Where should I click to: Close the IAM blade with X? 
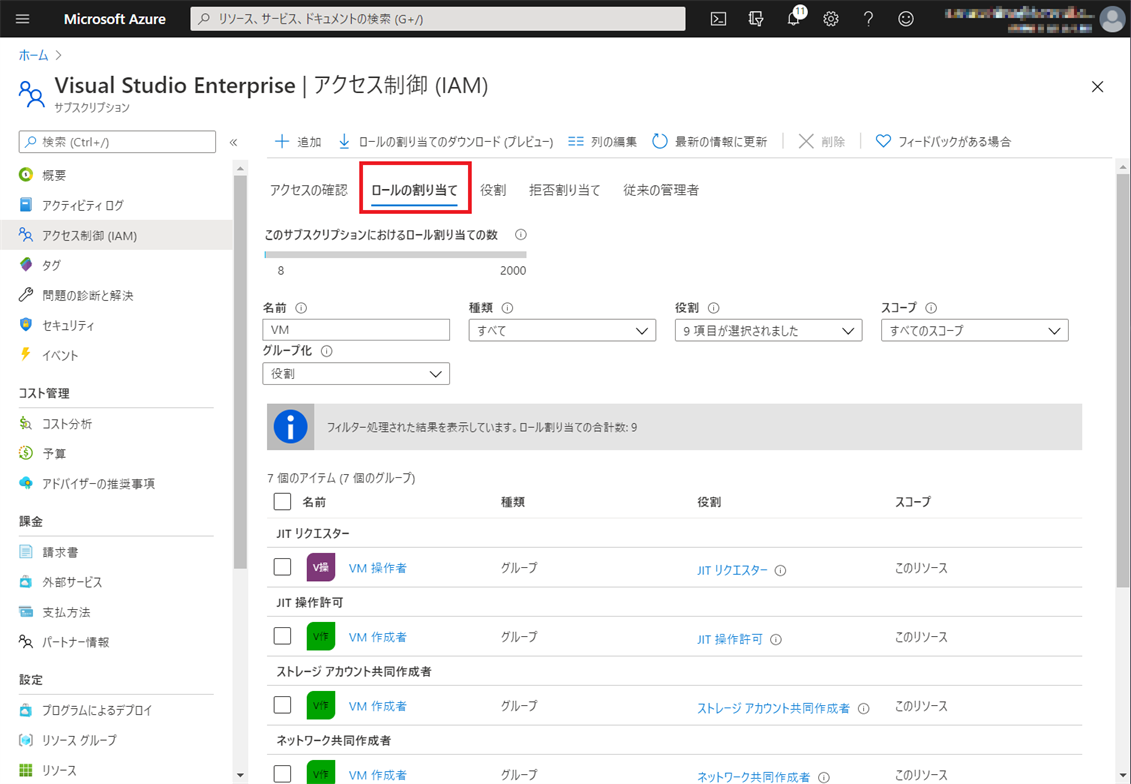[x=1098, y=87]
